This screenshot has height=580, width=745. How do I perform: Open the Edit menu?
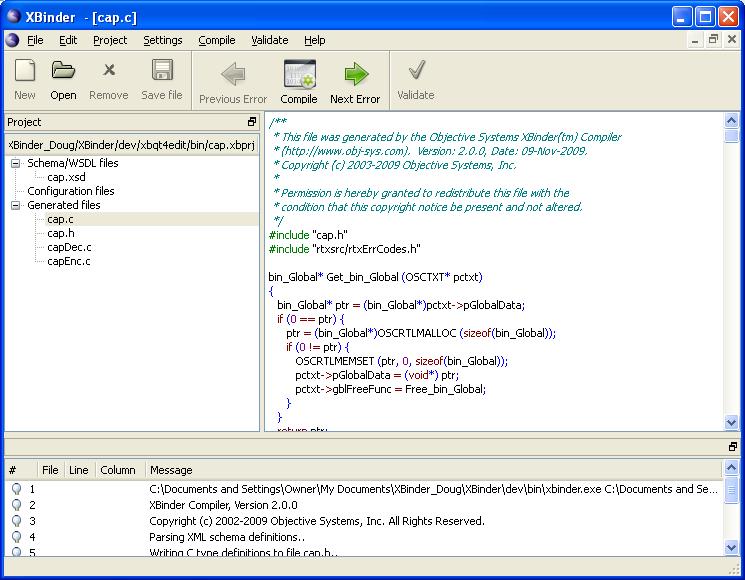click(68, 40)
